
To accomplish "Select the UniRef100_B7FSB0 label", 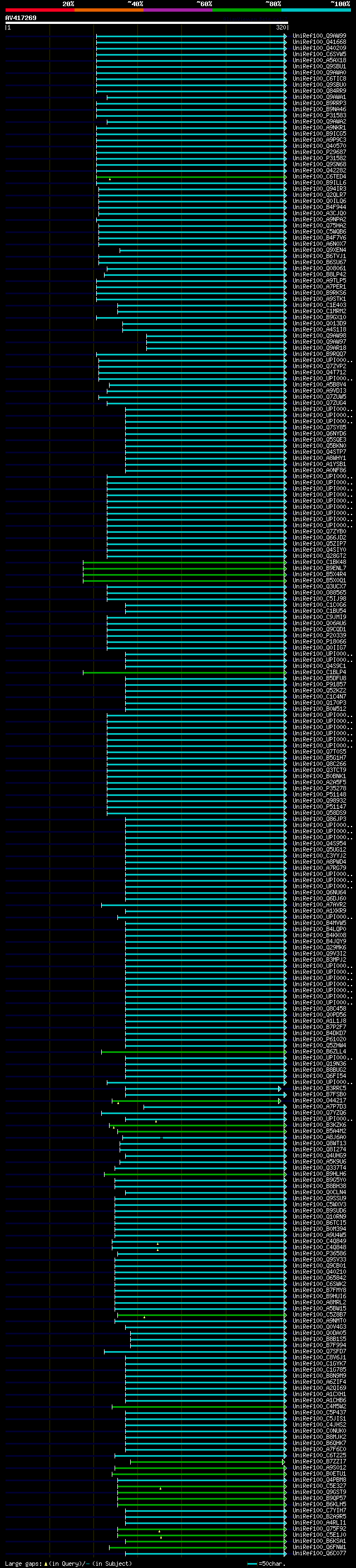I will pyautogui.click(x=319, y=1095).
